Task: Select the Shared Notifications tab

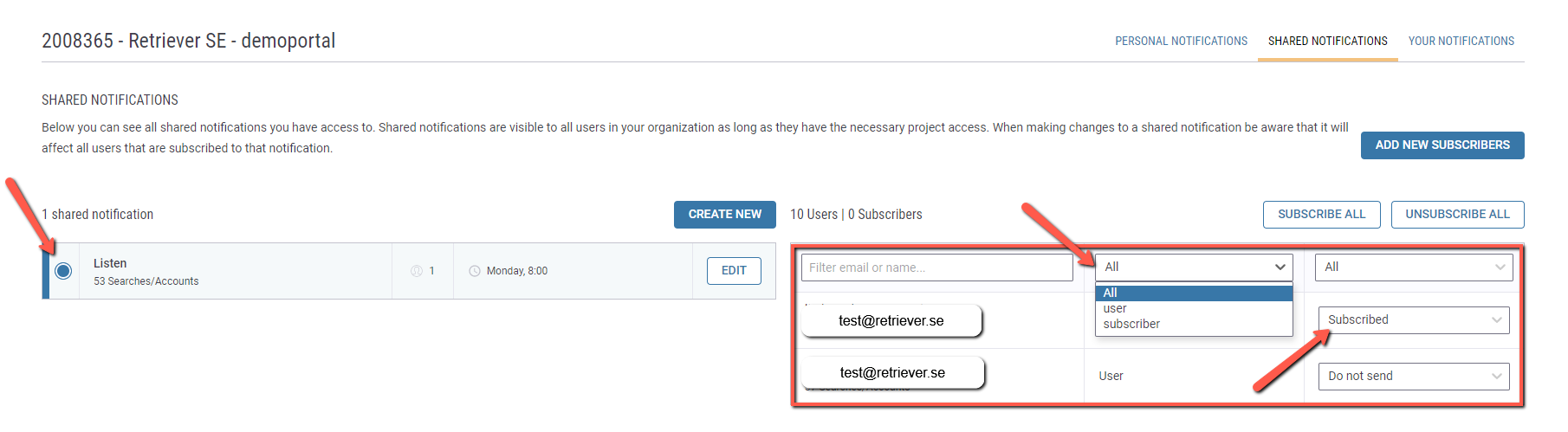Action: (x=1327, y=41)
